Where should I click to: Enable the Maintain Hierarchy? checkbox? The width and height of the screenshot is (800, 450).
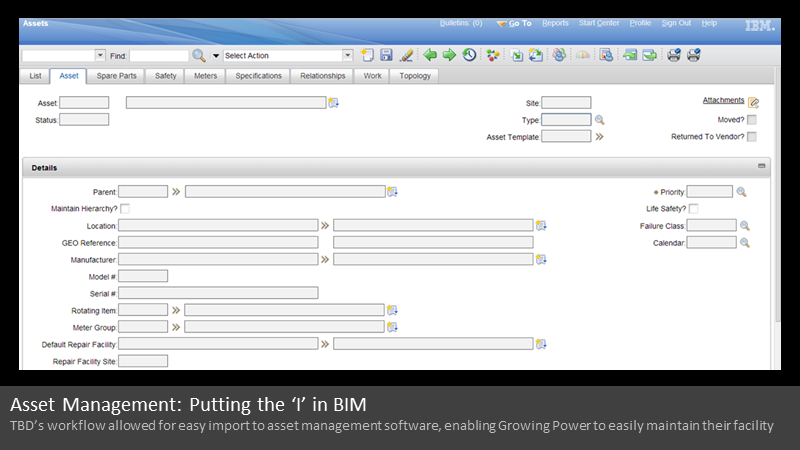[124, 209]
